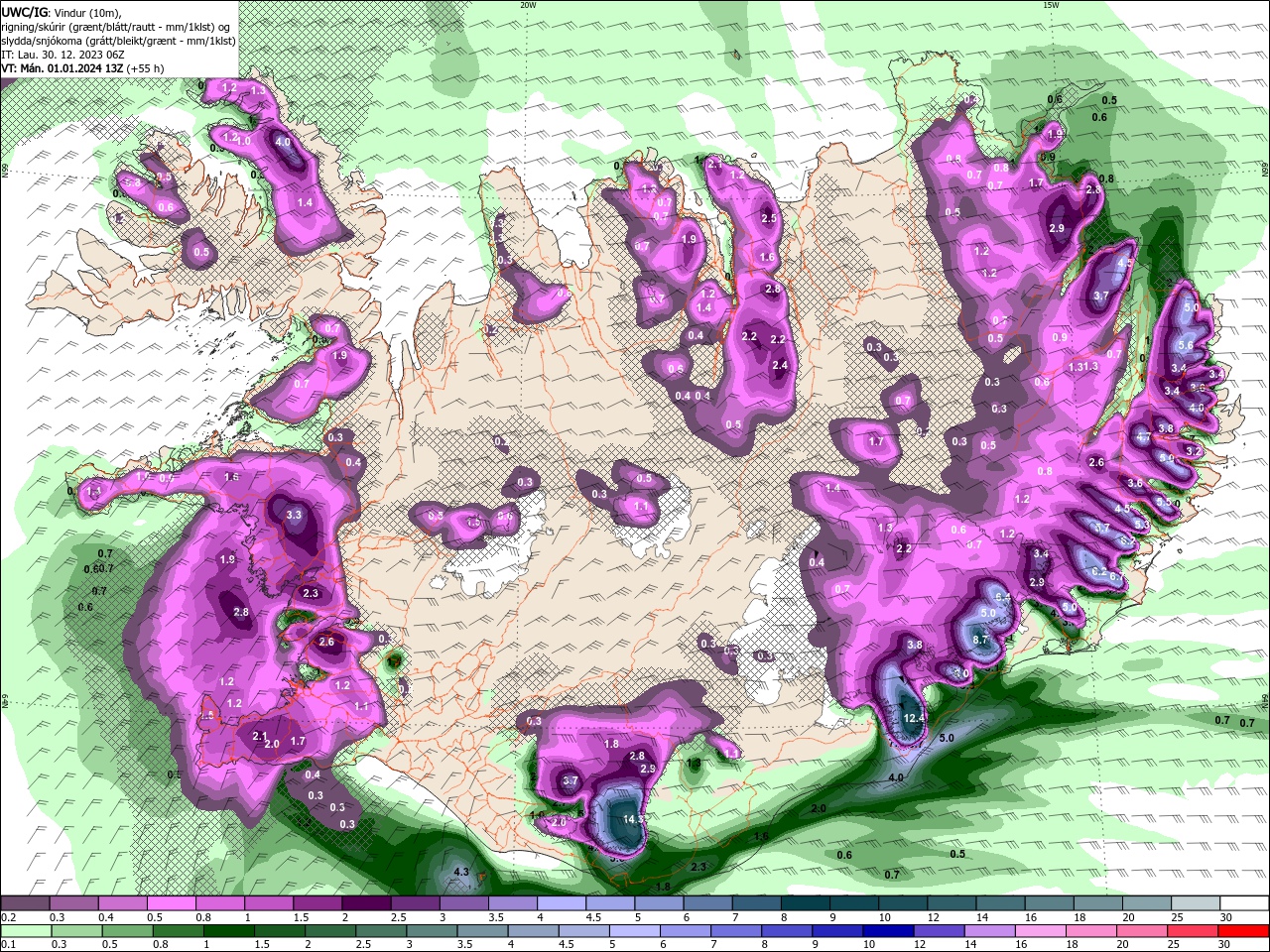Image resolution: width=1270 pixels, height=952 pixels.
Task: Click the '(+55 h)' forecast offset text
Action: click(x=145, y=68)
